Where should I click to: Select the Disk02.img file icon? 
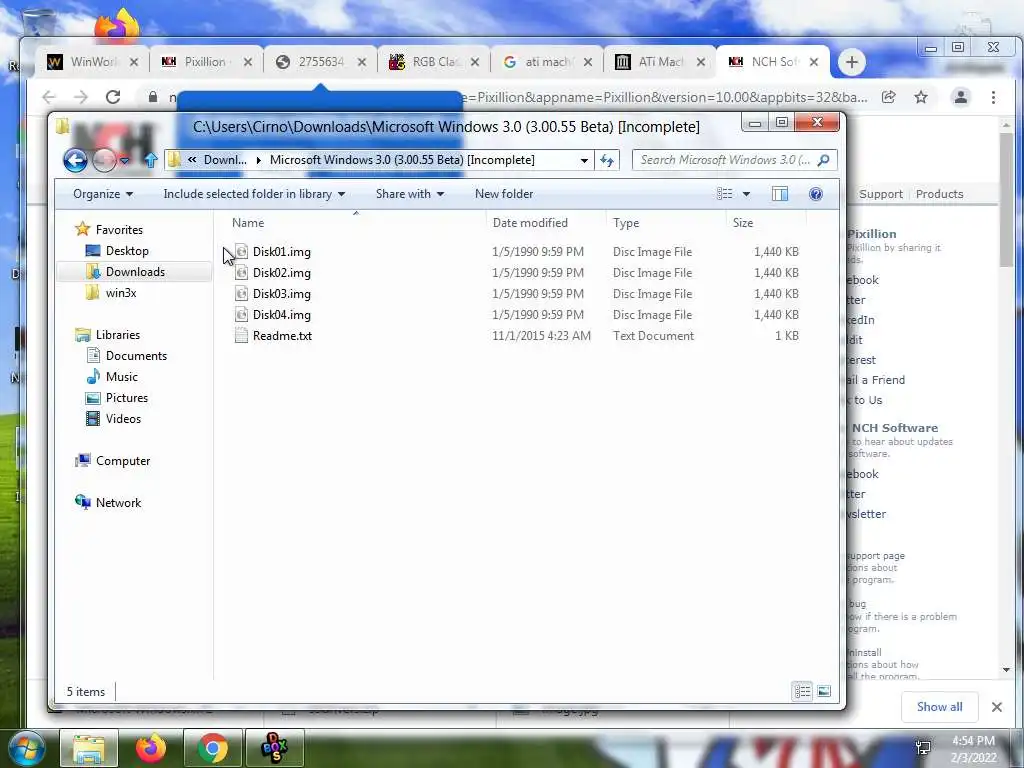point(241,272)
